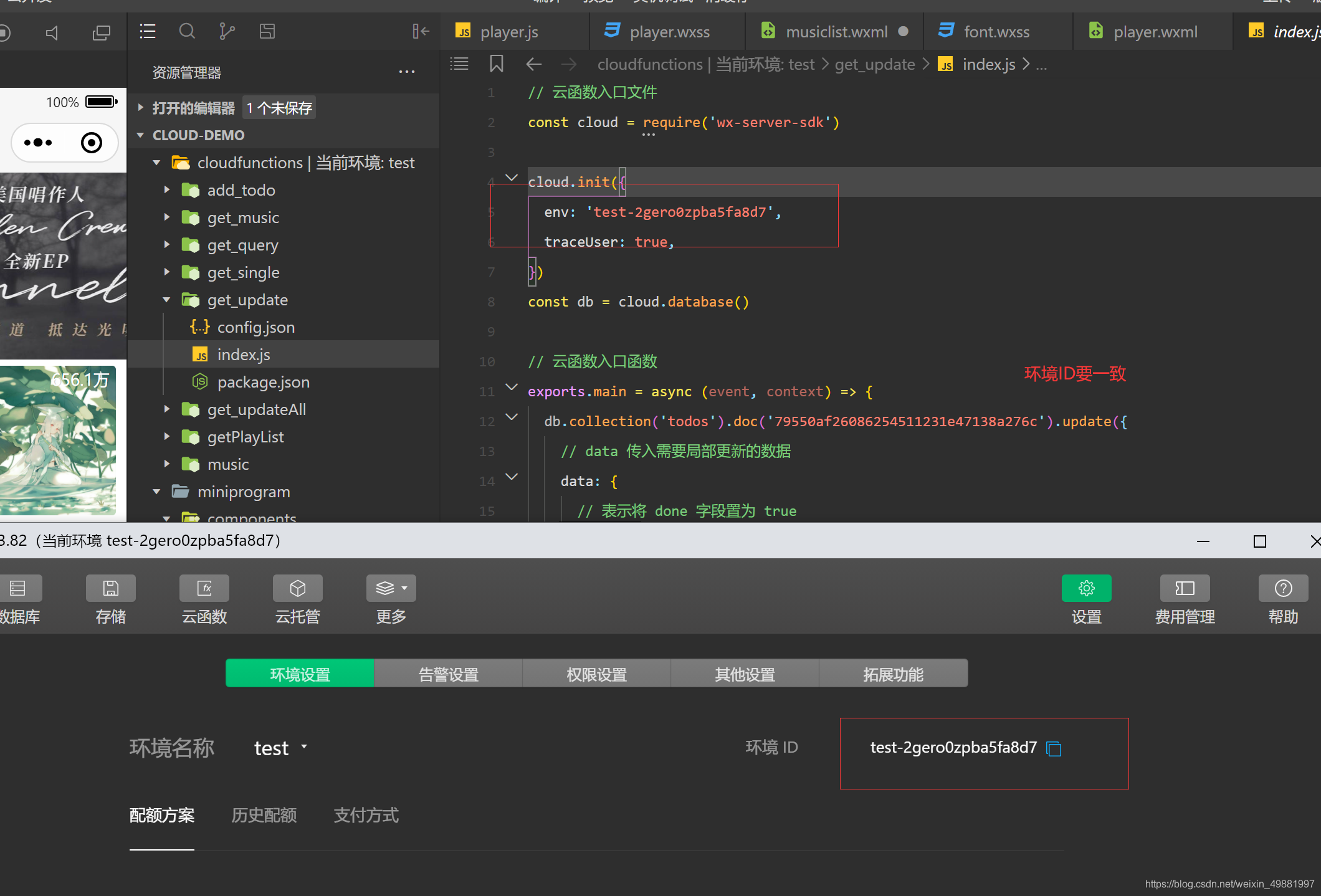Open the 历史配额 sub-tab

[x=264, y=815]
